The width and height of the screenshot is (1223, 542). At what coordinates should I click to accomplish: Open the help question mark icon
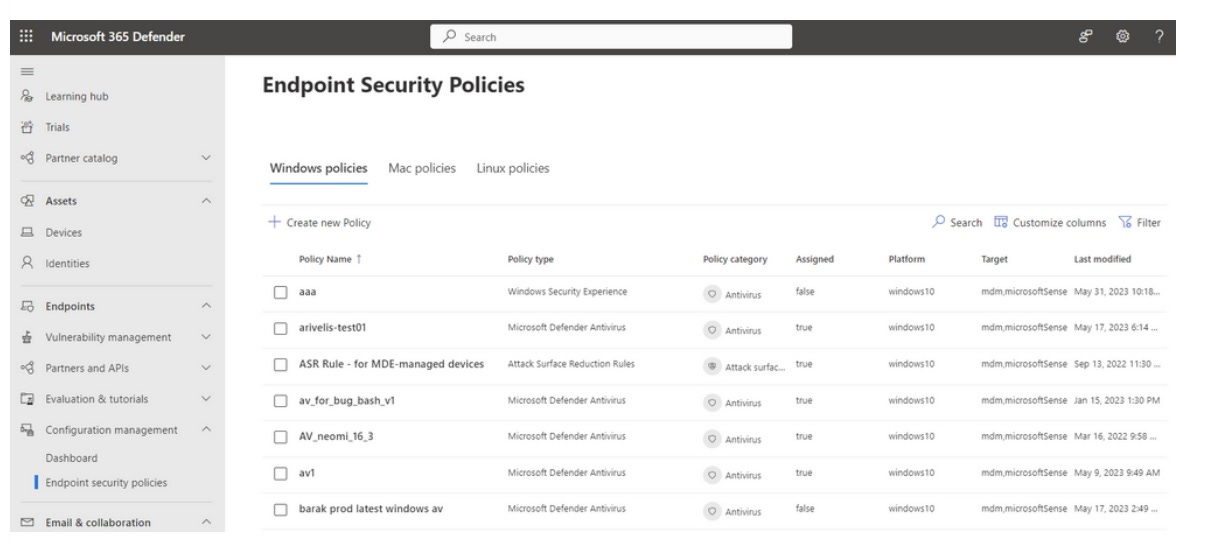point(1160,37)
